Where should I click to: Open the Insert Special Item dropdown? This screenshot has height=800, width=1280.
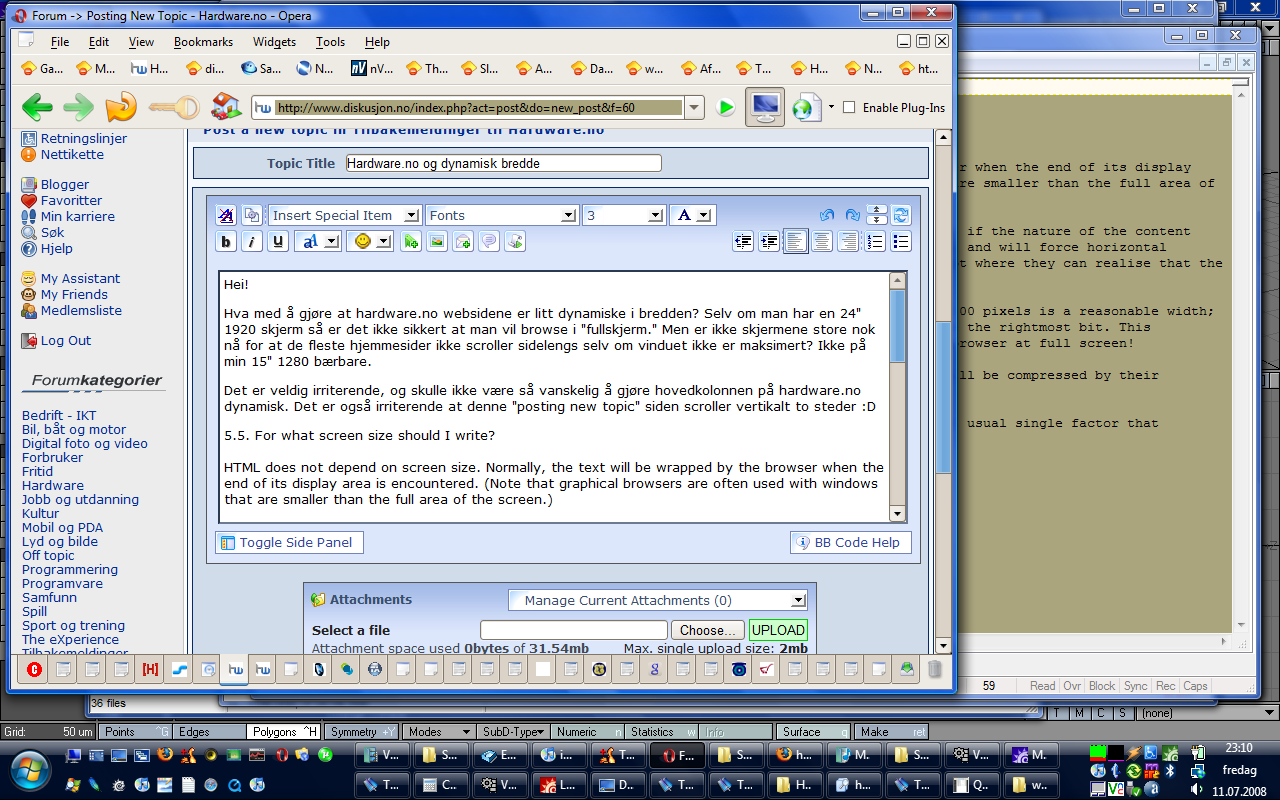[x=344, y=215]
